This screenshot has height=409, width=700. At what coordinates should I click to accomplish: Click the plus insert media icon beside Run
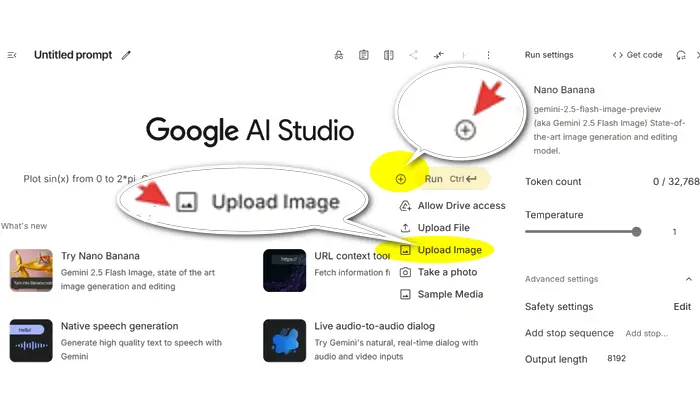401,179
